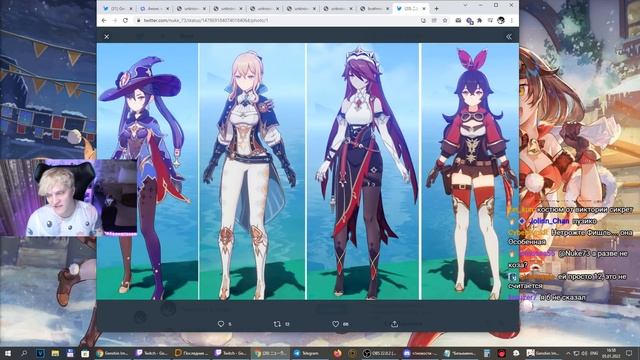Switch to Genshin Impact game taskbar button

(x=543, y=353)
